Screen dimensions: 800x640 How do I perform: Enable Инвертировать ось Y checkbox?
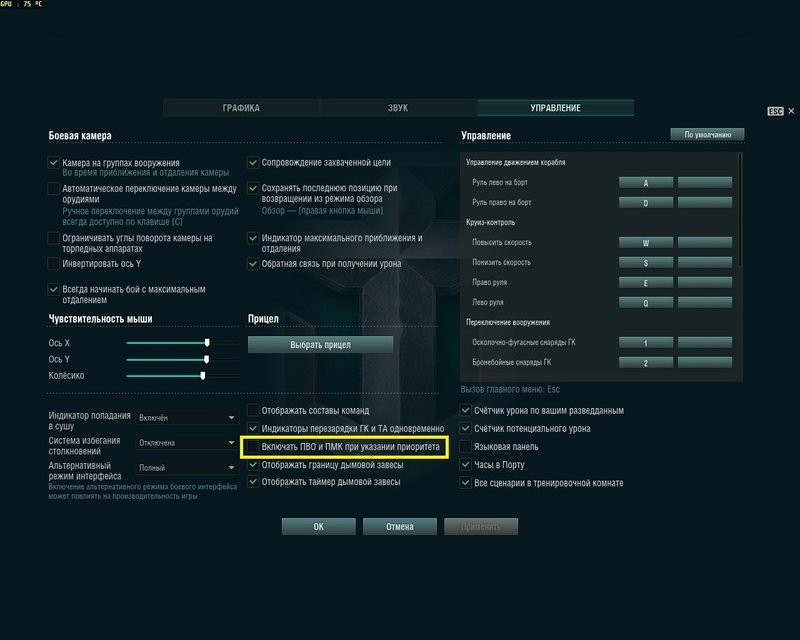point(54,263)
